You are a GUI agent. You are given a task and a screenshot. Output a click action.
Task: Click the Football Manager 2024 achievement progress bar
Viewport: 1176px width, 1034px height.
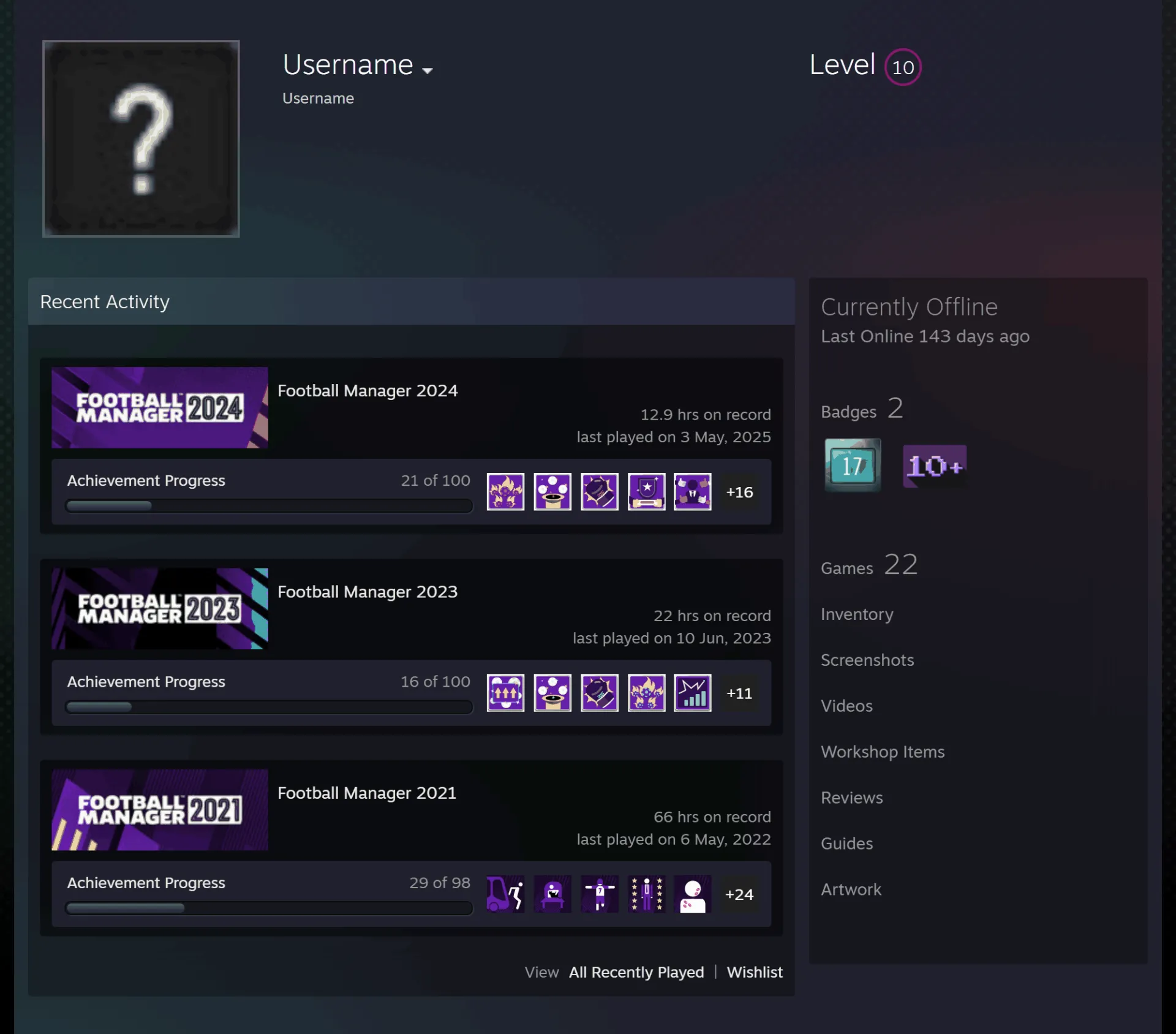(x=269, y=505)
